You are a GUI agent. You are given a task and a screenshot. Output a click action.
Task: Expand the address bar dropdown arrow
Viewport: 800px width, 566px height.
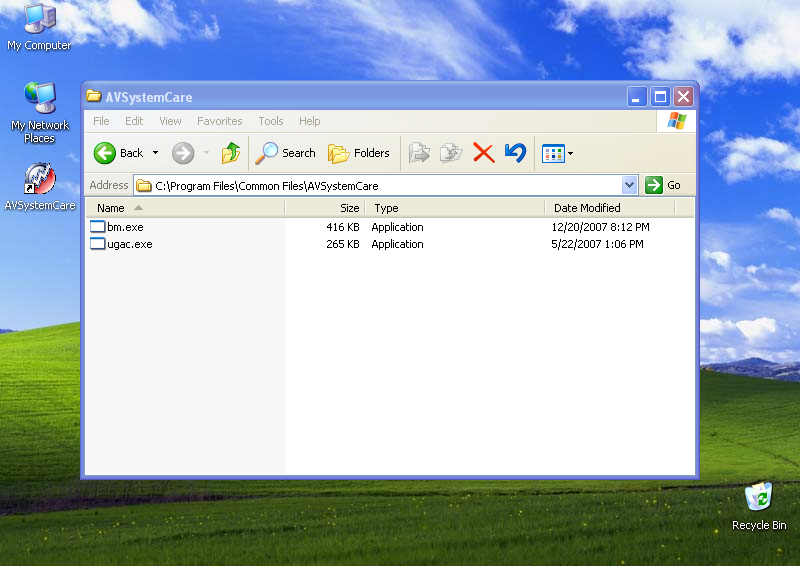pyautogui.click(x=629, y=185)
